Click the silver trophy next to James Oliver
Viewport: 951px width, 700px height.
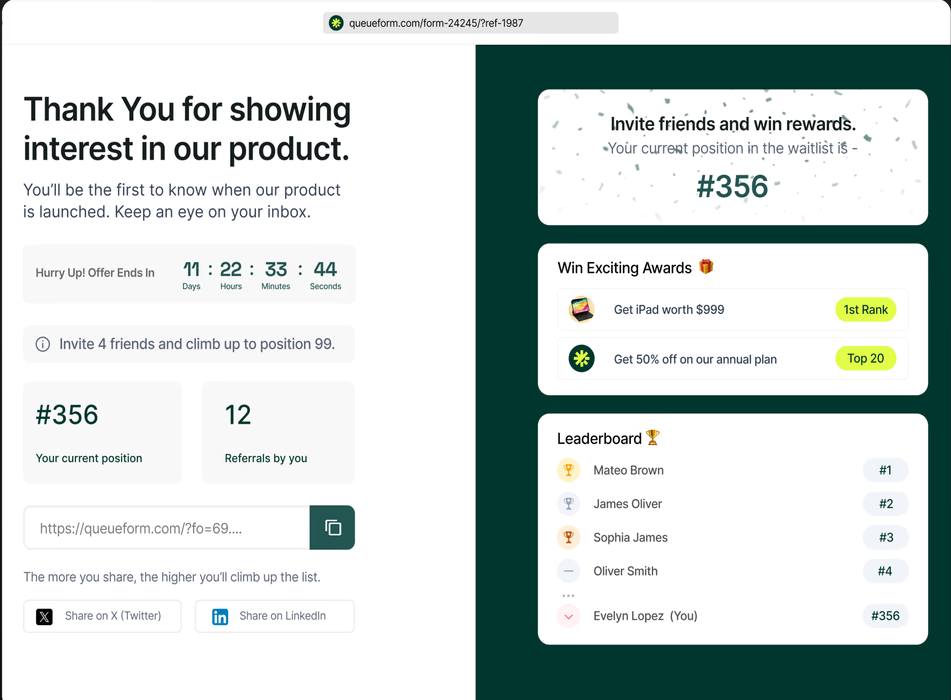pyautogui.click(x=568, y=503)
